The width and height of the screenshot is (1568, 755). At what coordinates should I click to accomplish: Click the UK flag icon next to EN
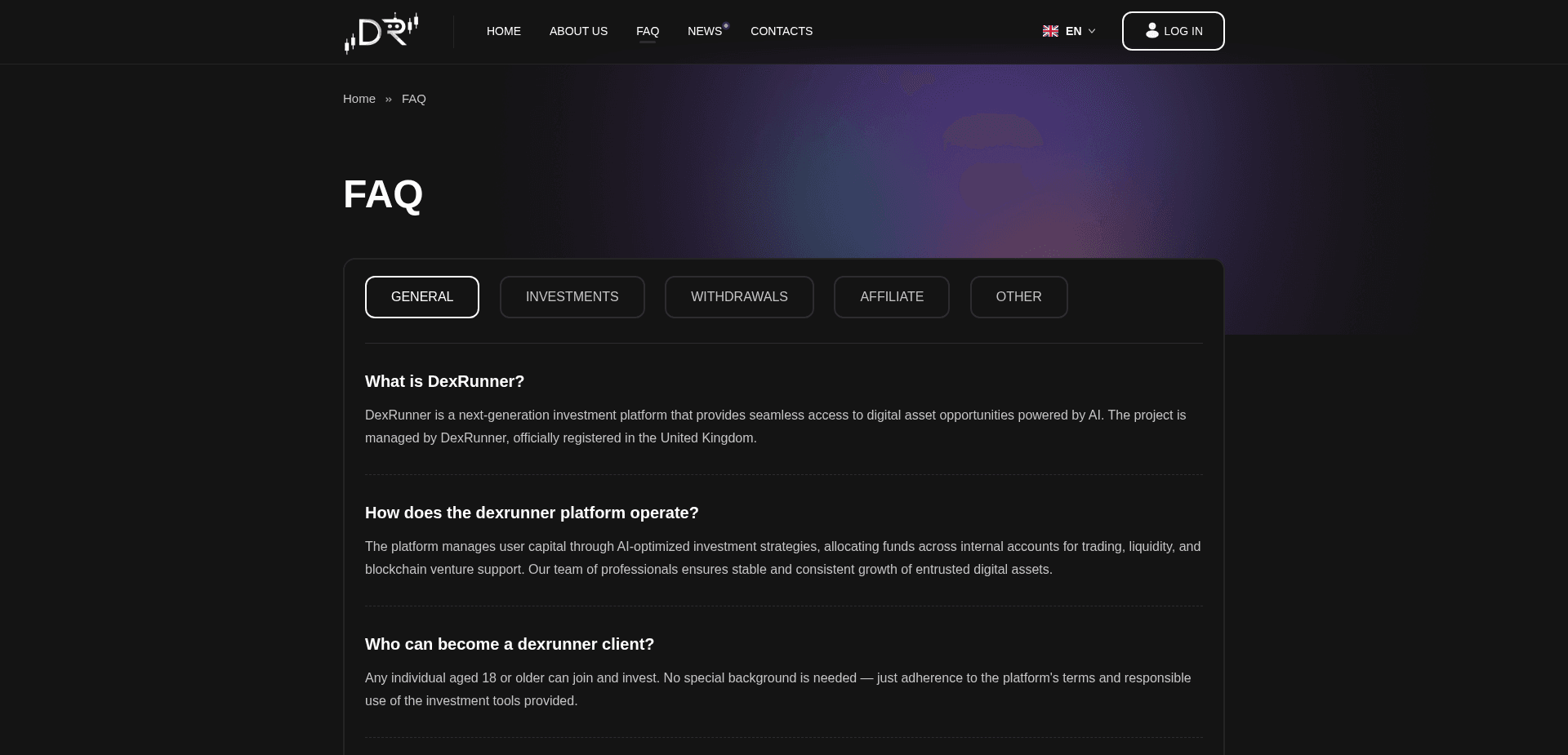pyautogui.click(x=1050, y=31)
